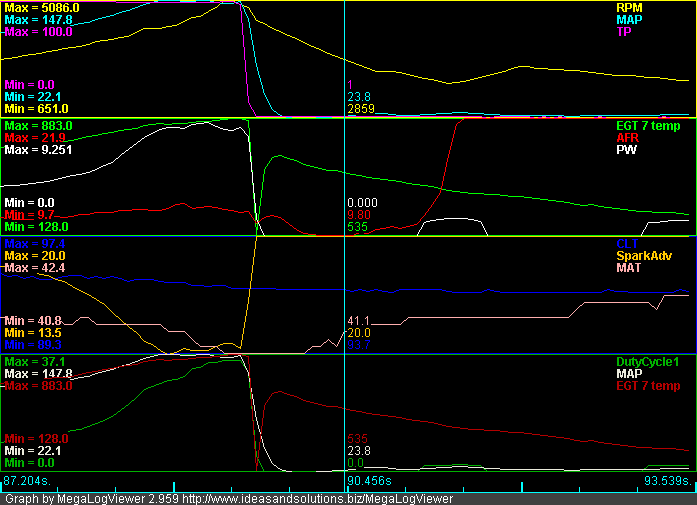Click the red Min = 9.7 value
697x505 pixels.
[x=29, y=215]
